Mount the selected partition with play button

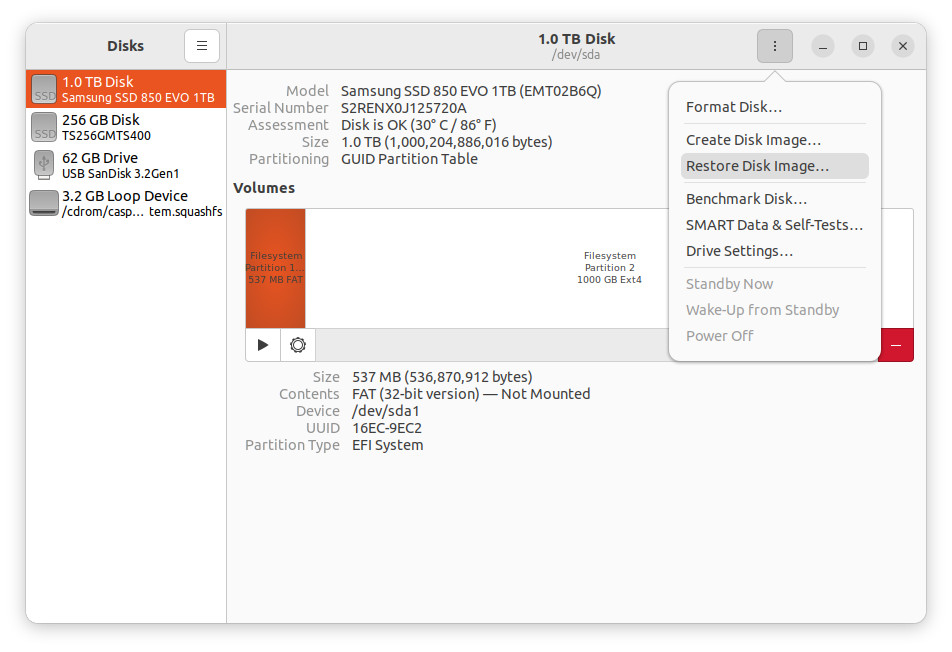263,345
